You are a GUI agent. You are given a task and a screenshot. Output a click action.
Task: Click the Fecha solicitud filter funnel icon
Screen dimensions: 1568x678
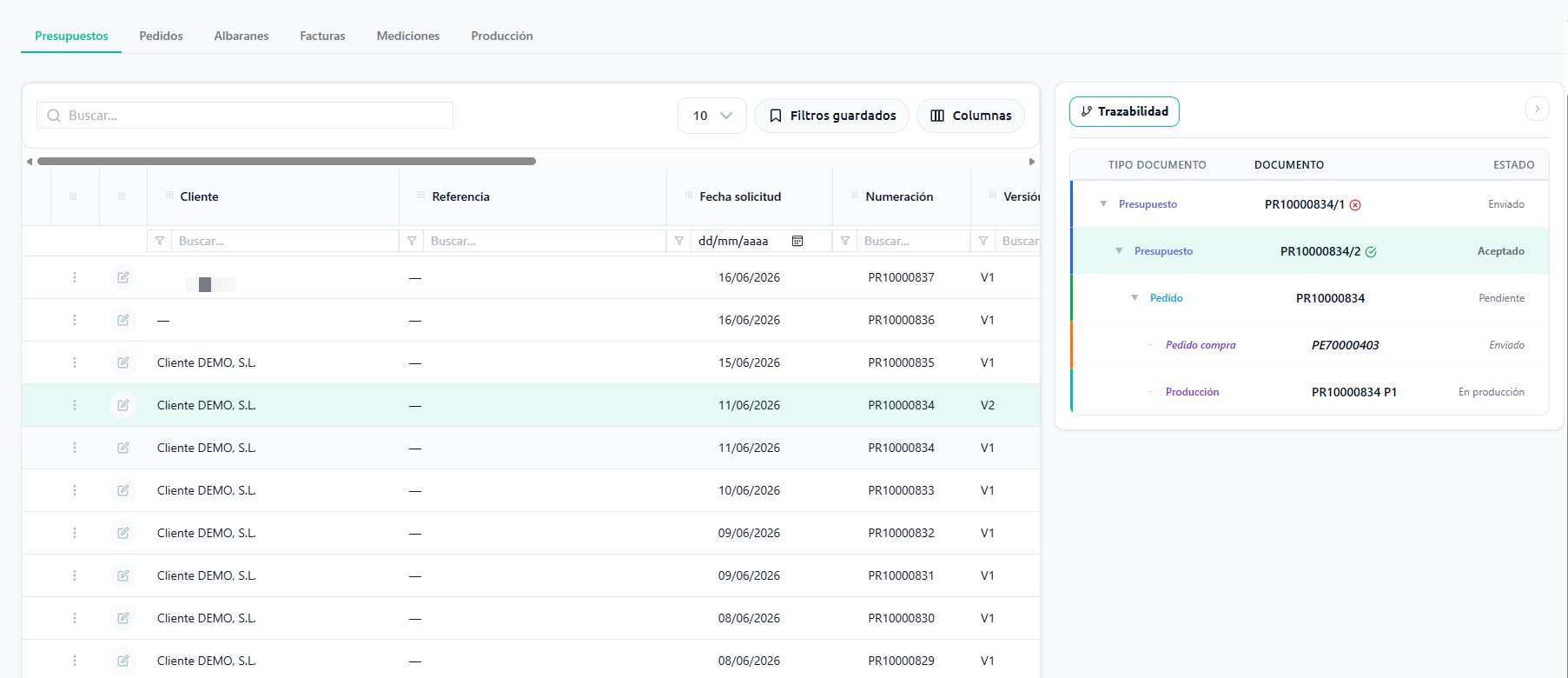pyautogui.click(x=679, y=241)
